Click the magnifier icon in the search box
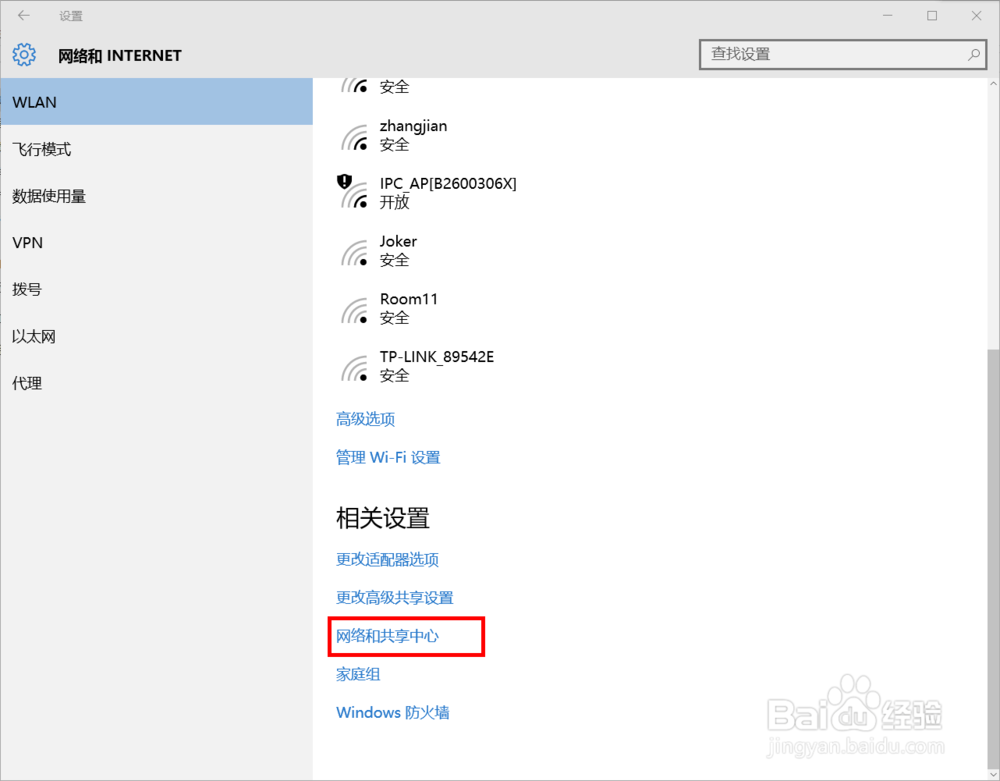Viewport: 1000px width, 781px height. (974, 55)
